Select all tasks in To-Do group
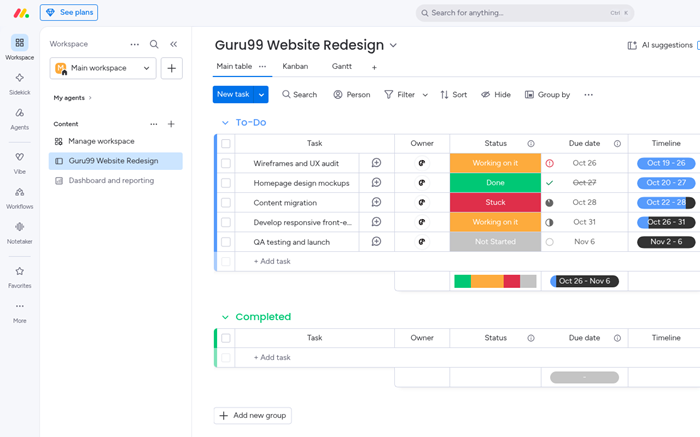The width and height of the screenshot is (700, 437). pyautogui.click(x=226, y=144)
